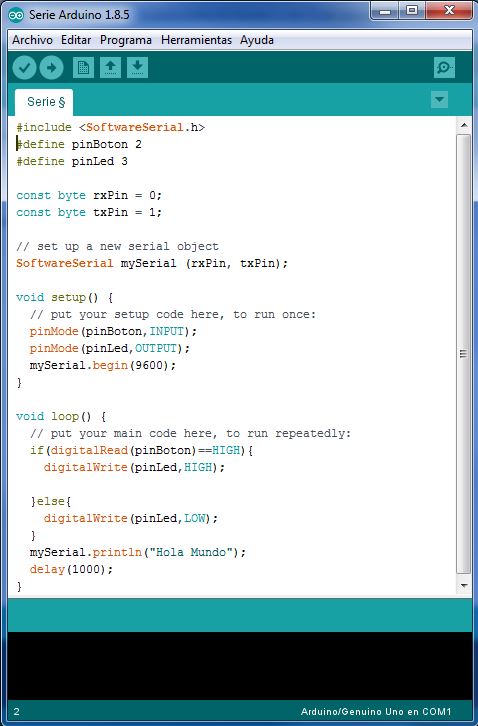
Task: Click 'digitalWrite(pinLed,HIGH);' line
Action: [x=134, y=467]
